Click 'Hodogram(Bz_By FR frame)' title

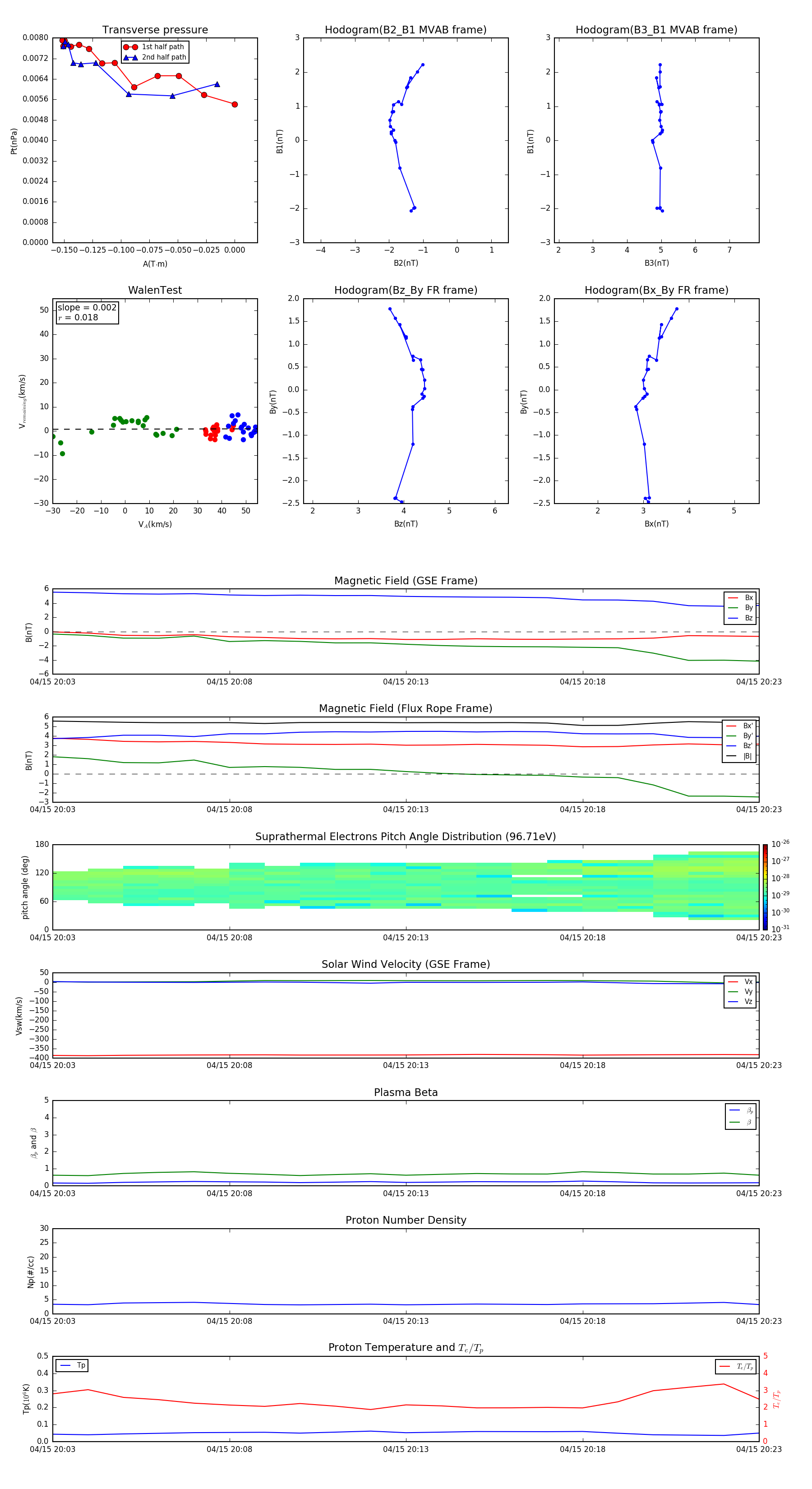pyautogui.click(x=406, y=290)
